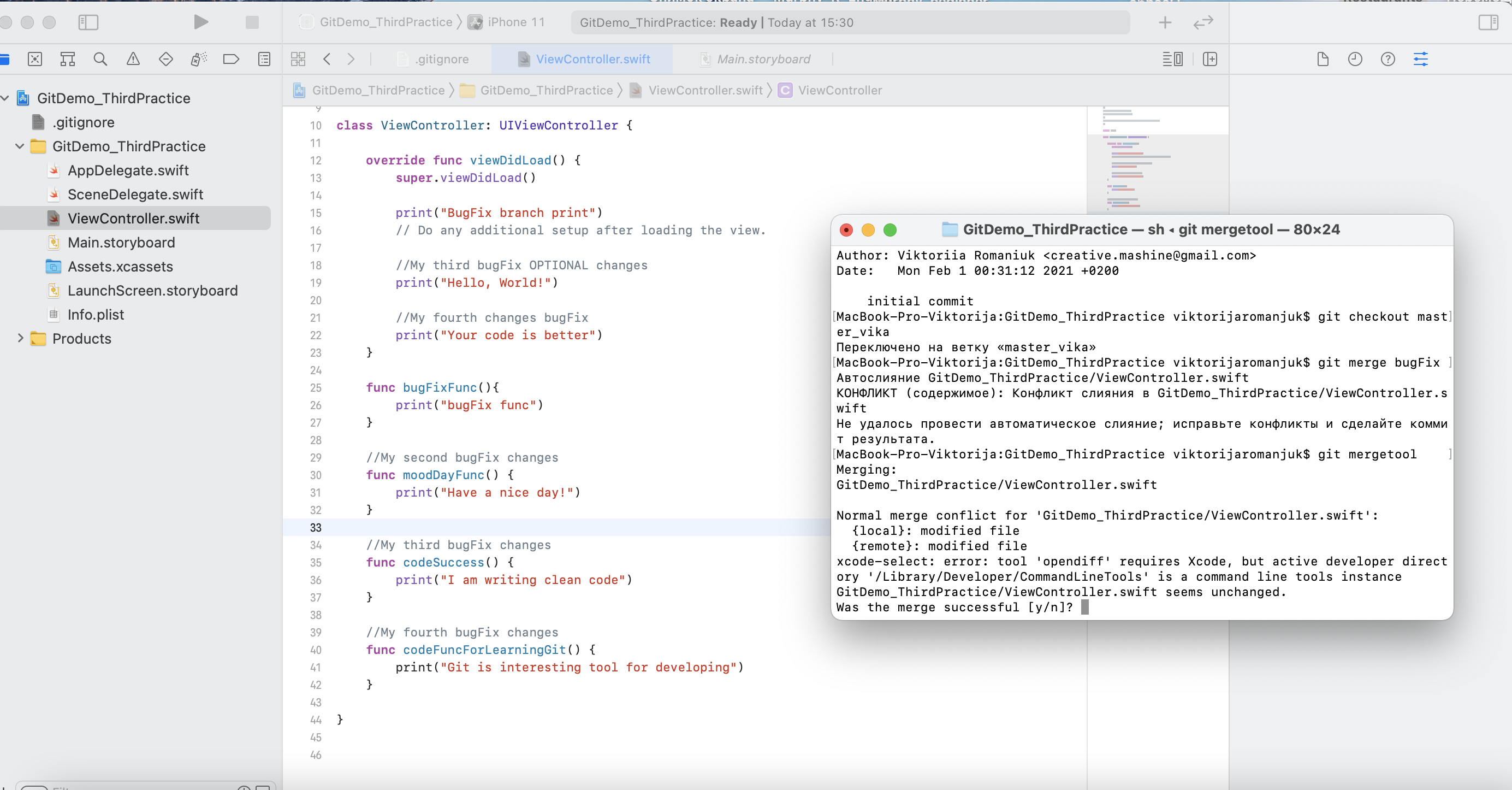Collapse the GitDemo_ThirdPractice project root
The height and width of the screenshot is (790, 1512).
click(5, 98)
